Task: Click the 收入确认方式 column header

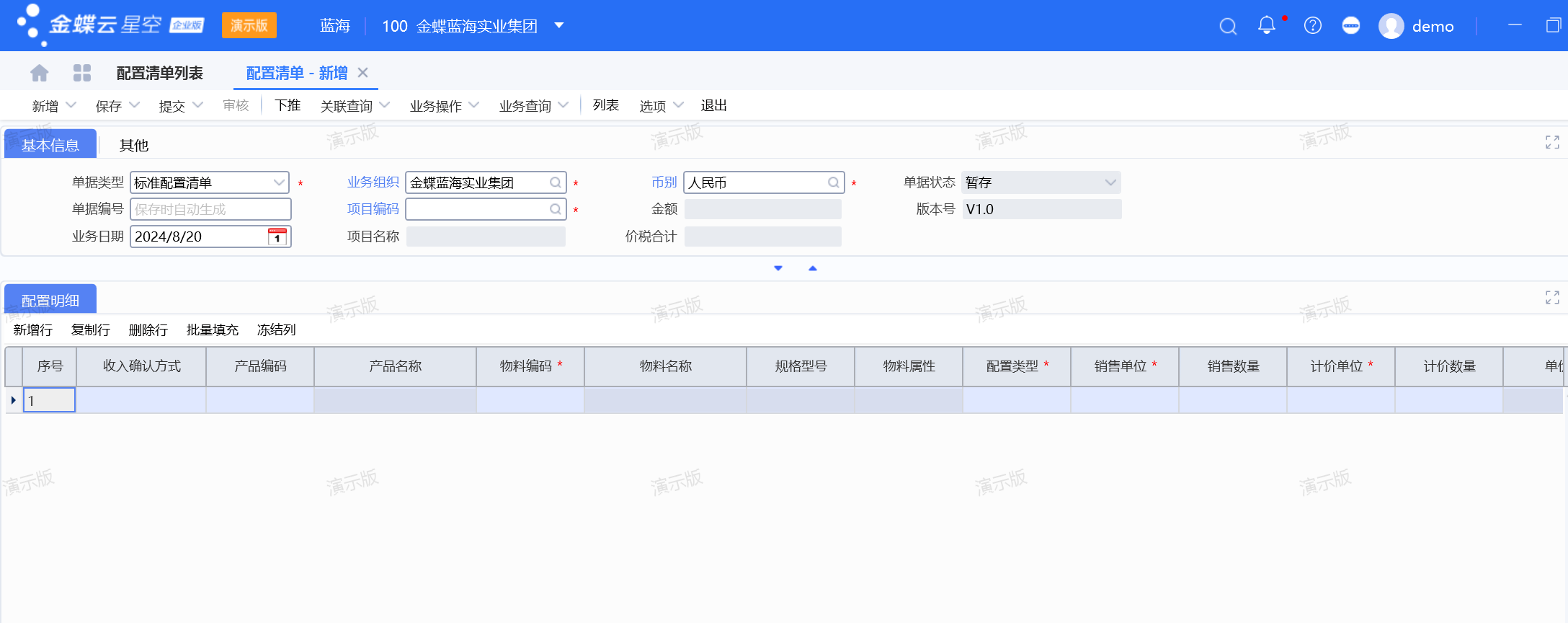Action: tap(141, 366)
